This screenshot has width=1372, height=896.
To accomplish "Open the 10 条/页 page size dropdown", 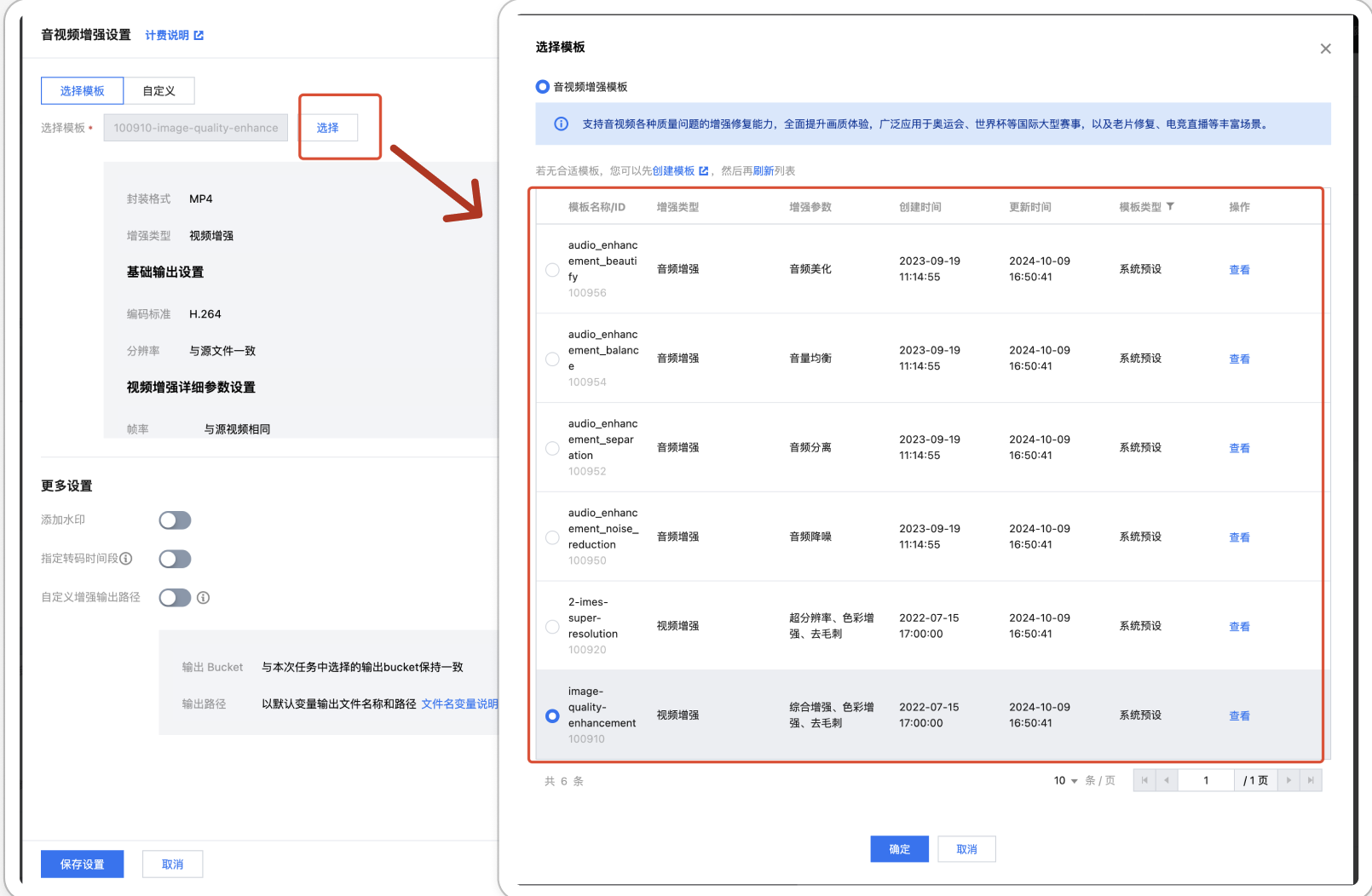I will [x=1066, y=781].
